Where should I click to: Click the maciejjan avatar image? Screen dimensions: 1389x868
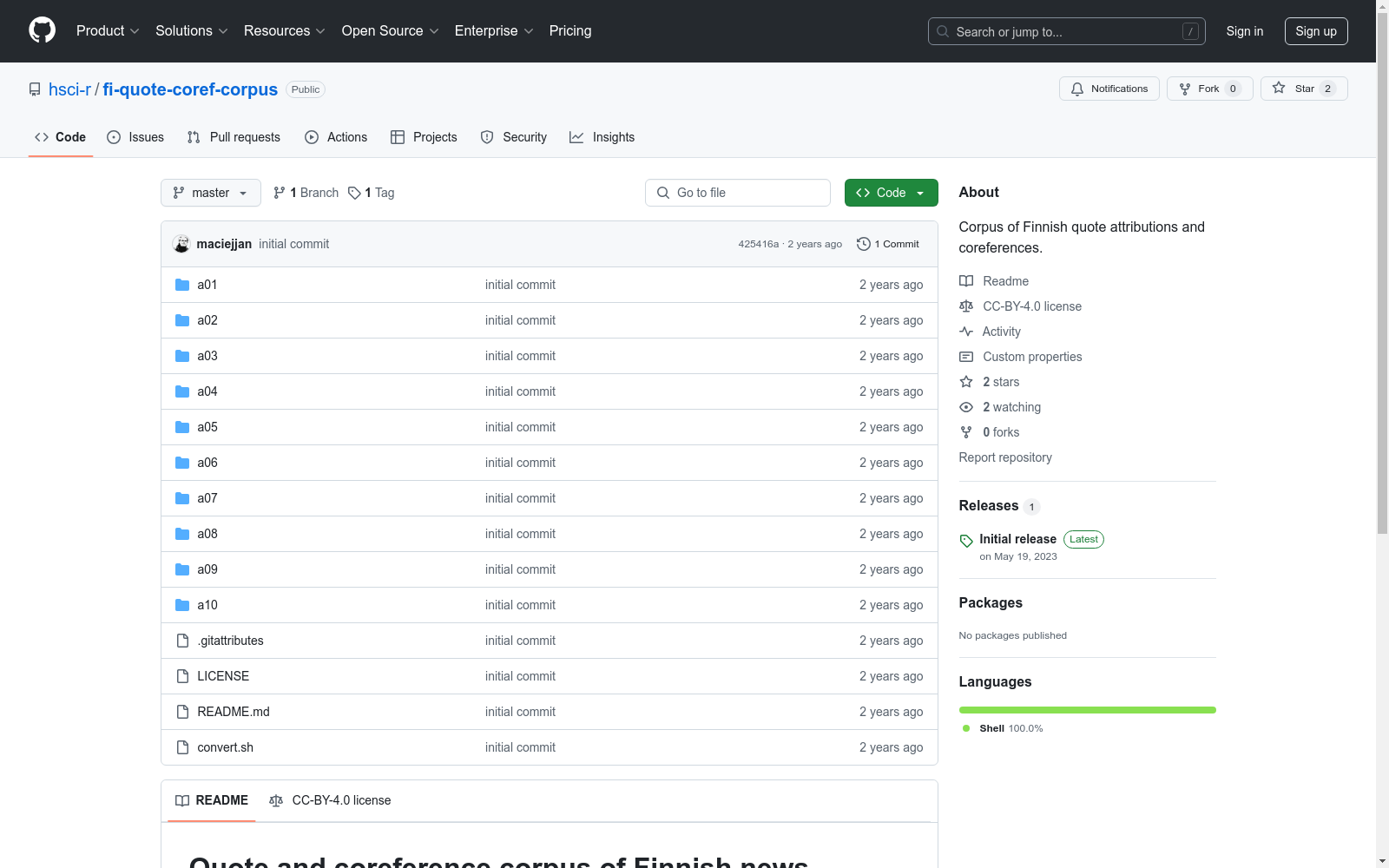pyautogui.click(x=181, y=244)
